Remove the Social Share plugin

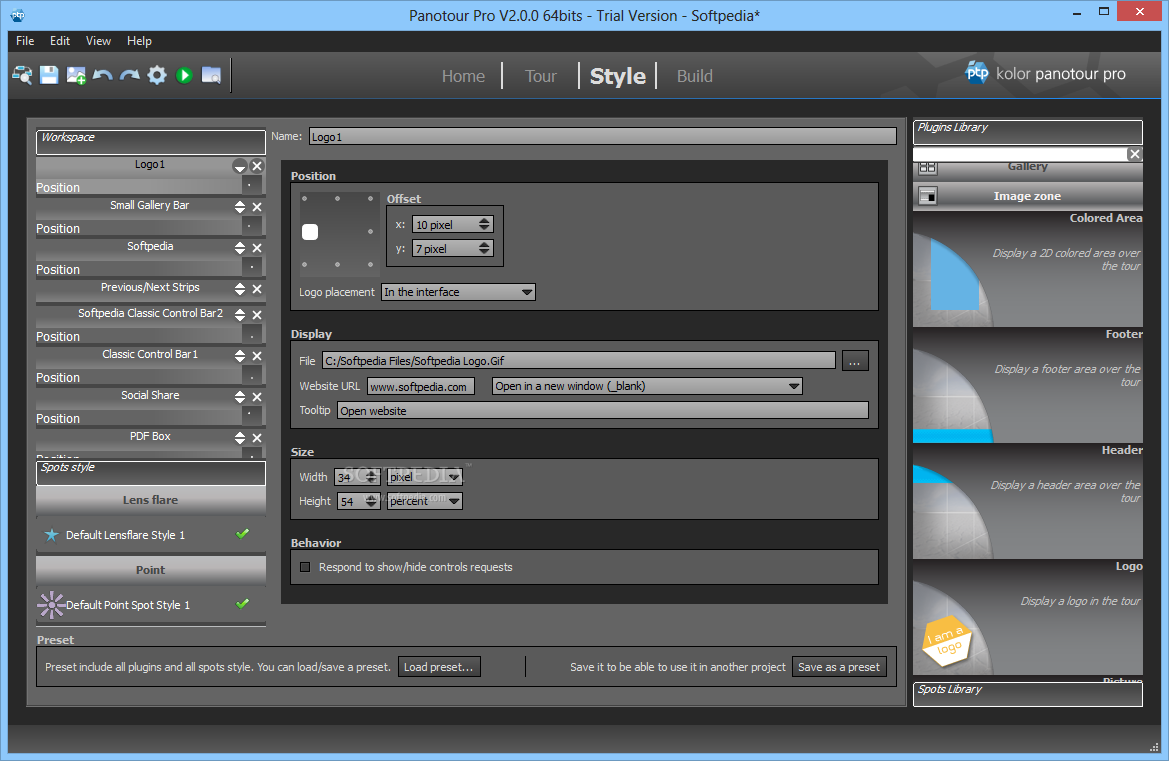(256, 397)
